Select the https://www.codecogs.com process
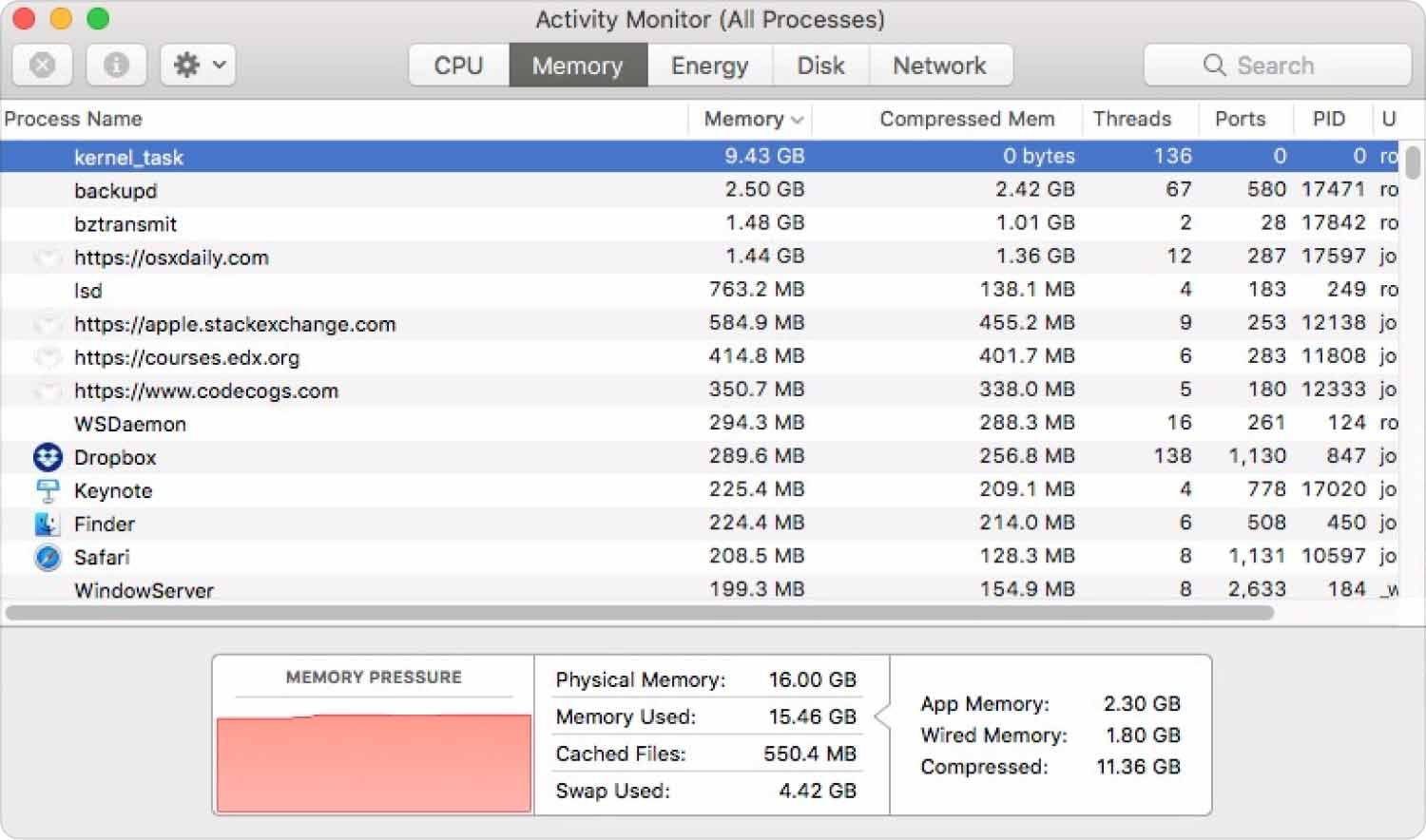Image resolution: width=1426 pixels, height=840 pixels. pos(206,391)
